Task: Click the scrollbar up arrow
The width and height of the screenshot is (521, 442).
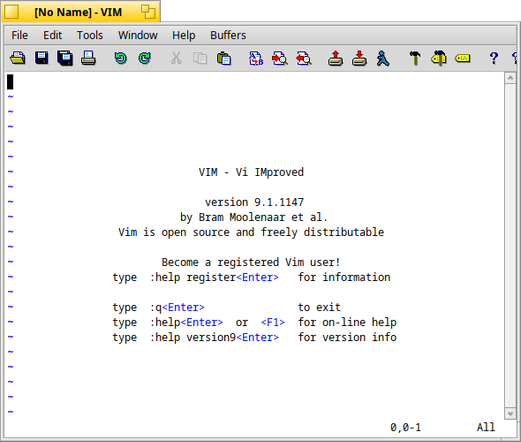Action: tap(510, 78)
